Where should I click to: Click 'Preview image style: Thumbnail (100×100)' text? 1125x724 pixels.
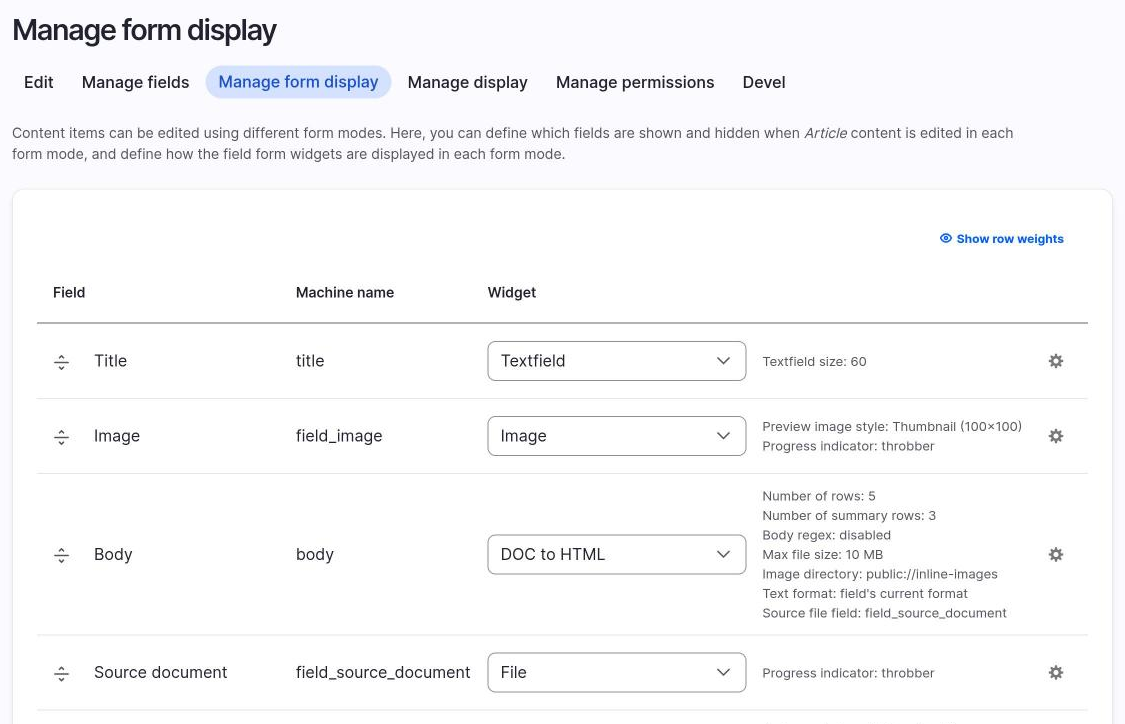(892, 427)
